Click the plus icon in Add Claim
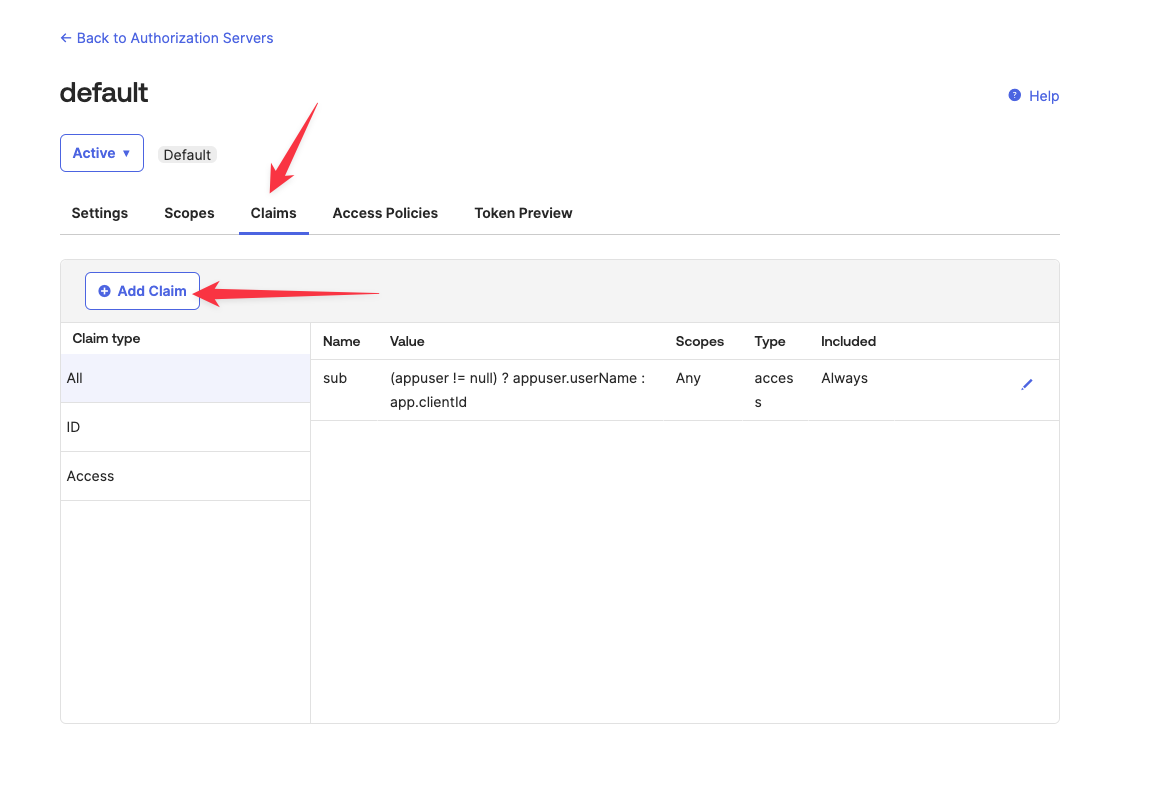This screenshot has width=1158, height=808. coord(105,291)
